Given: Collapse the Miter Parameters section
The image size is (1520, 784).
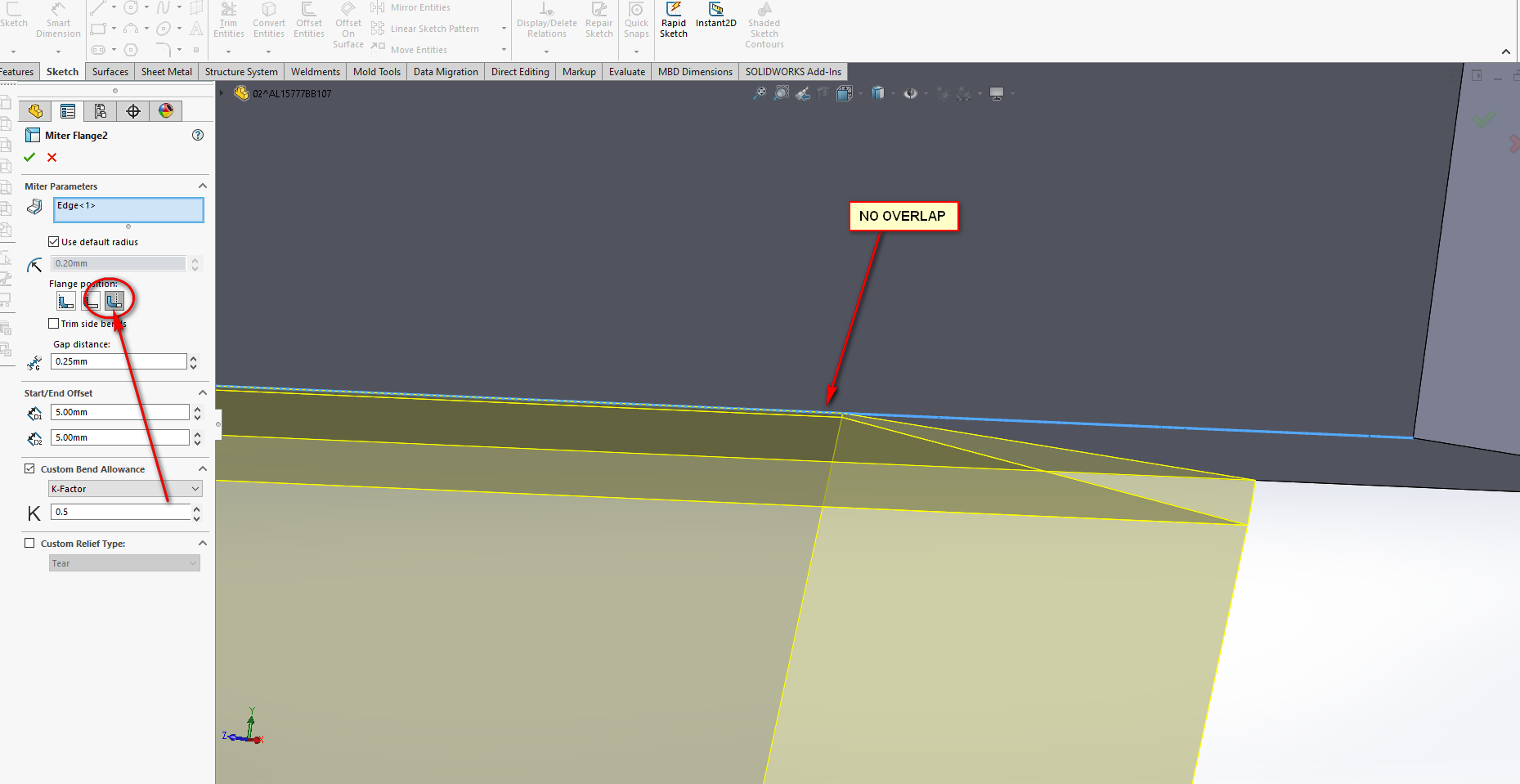Looking at the screenshot, I should pos(203,186).
